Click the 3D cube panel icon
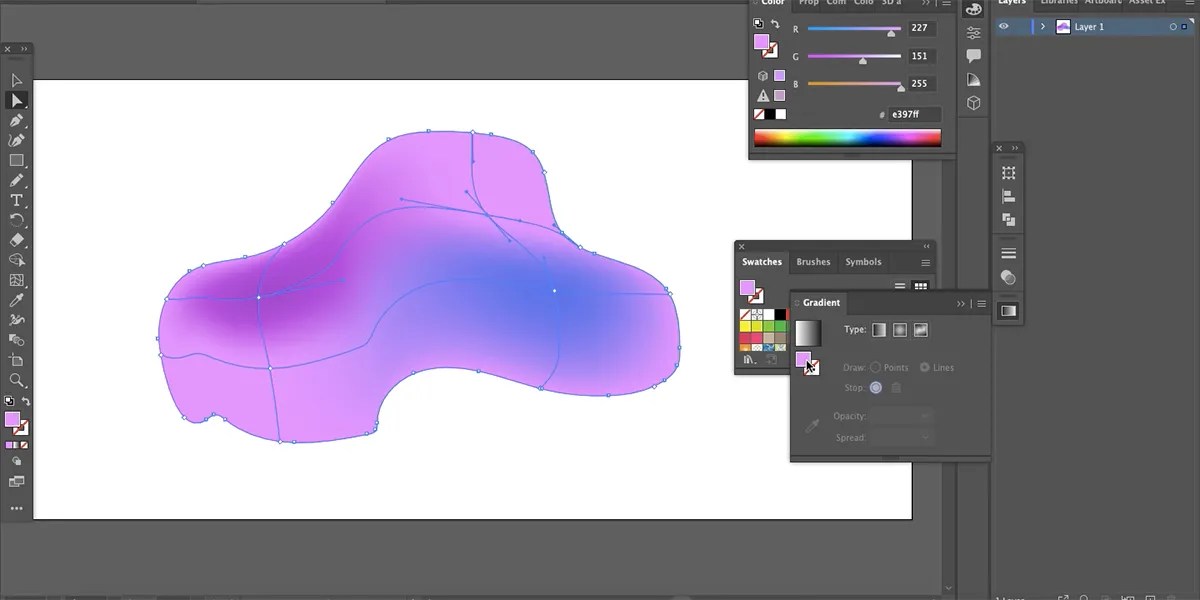 [973, 102]
